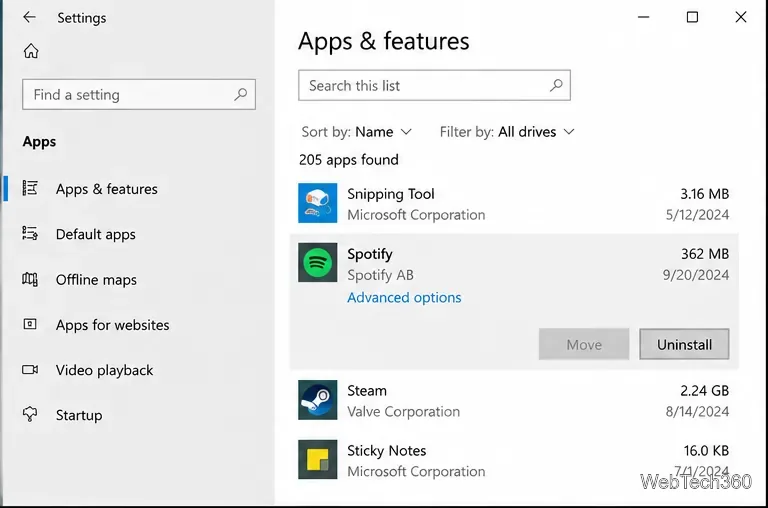Image resolution: width=768 pixels, height=508 pixels.
Task: Click the 2.24 GB size for Steam
Action: (x=704, y=390)
